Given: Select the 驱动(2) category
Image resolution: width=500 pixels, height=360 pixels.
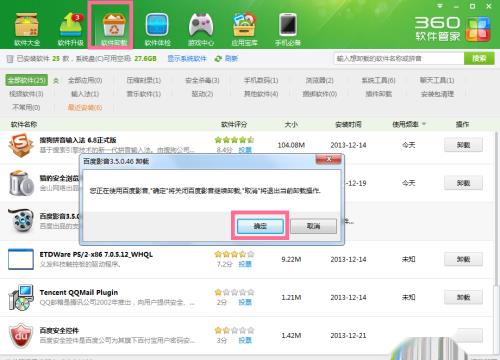Looking at the screenshot, I should coord(202,94).
